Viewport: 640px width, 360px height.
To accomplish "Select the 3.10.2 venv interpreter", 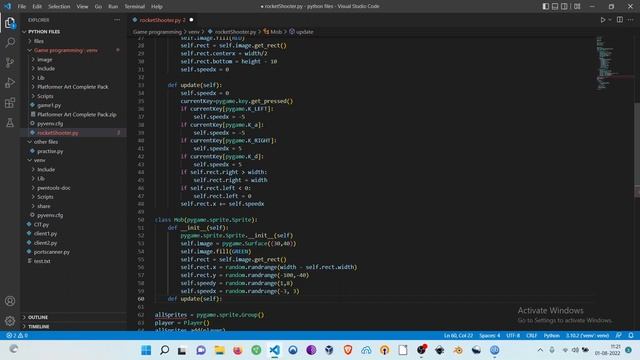I will click(x=587, y=335).
